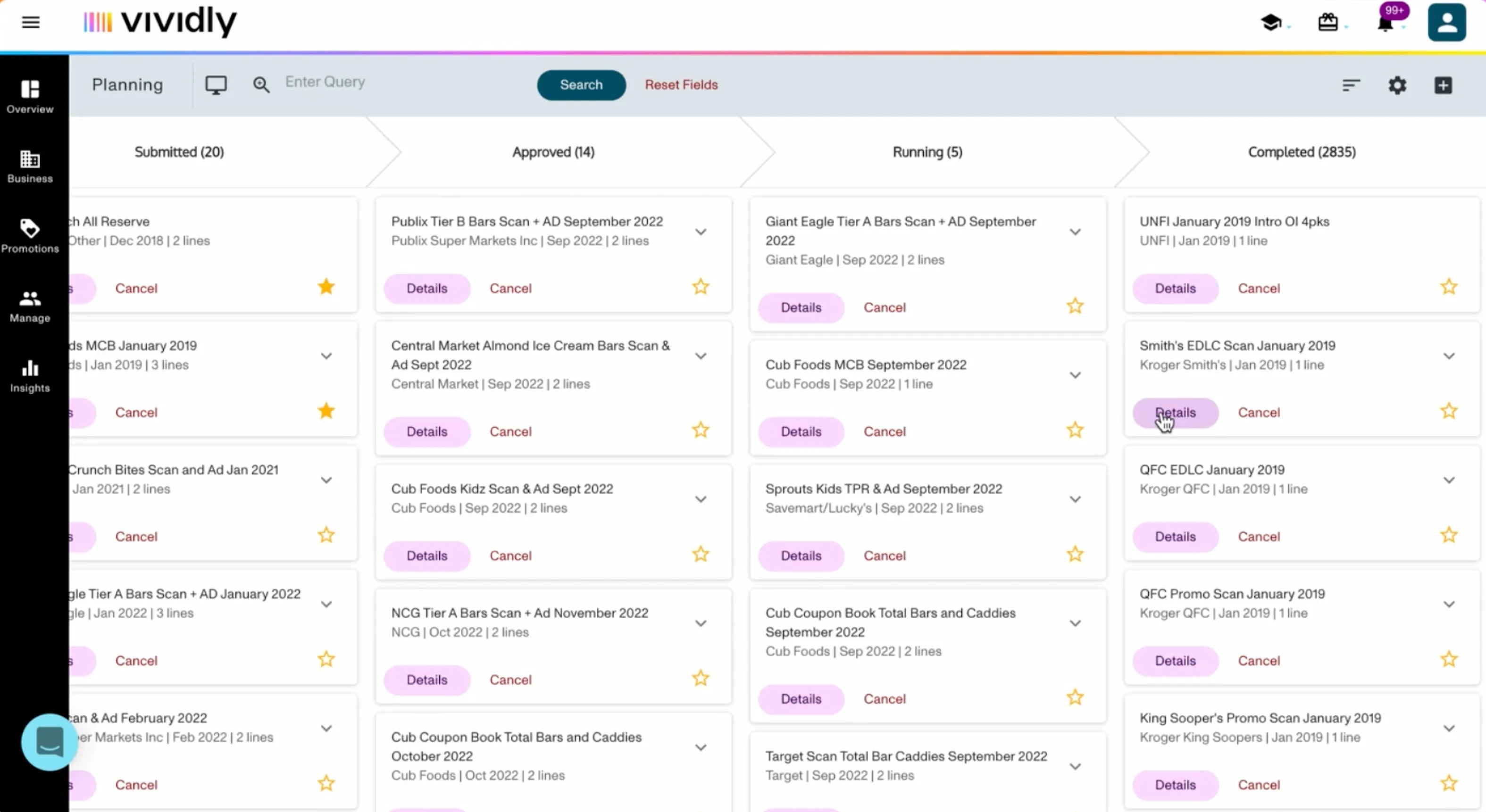Expand NCG Tier A Bars Scan card
The height and width of the screenshot is (812, 1486).
(701, 623)
